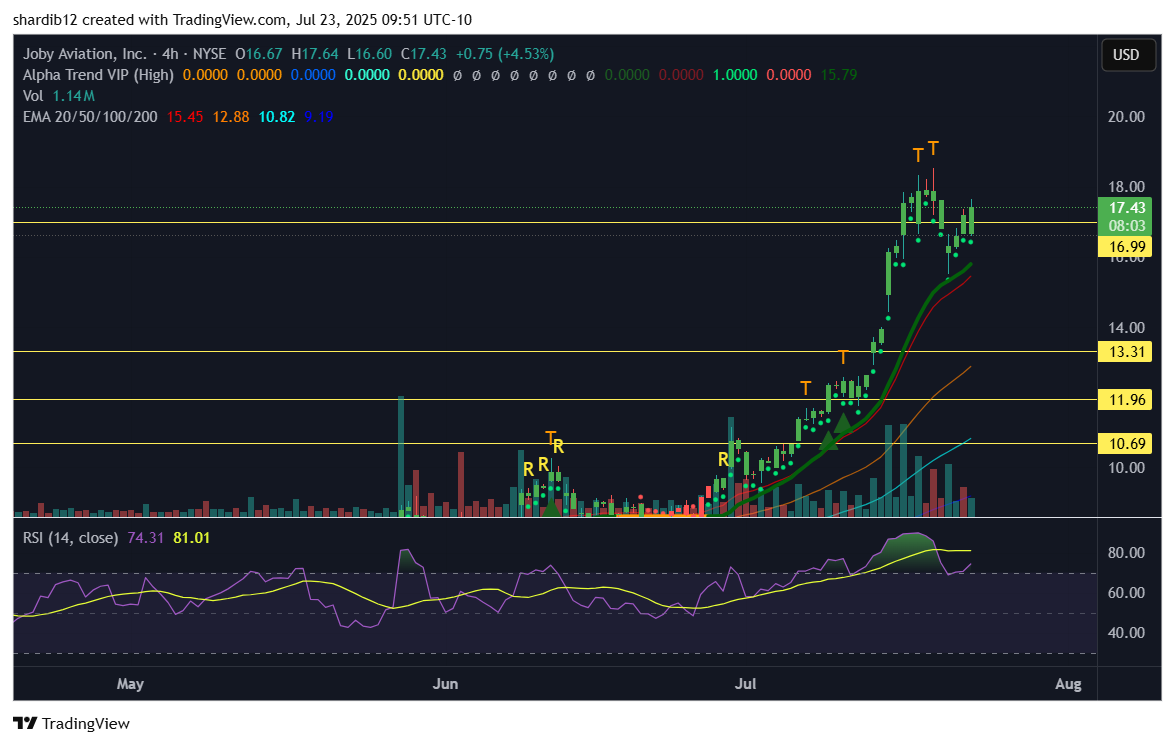Click the Alpha Trend VIP (High) indicator label

98,75
